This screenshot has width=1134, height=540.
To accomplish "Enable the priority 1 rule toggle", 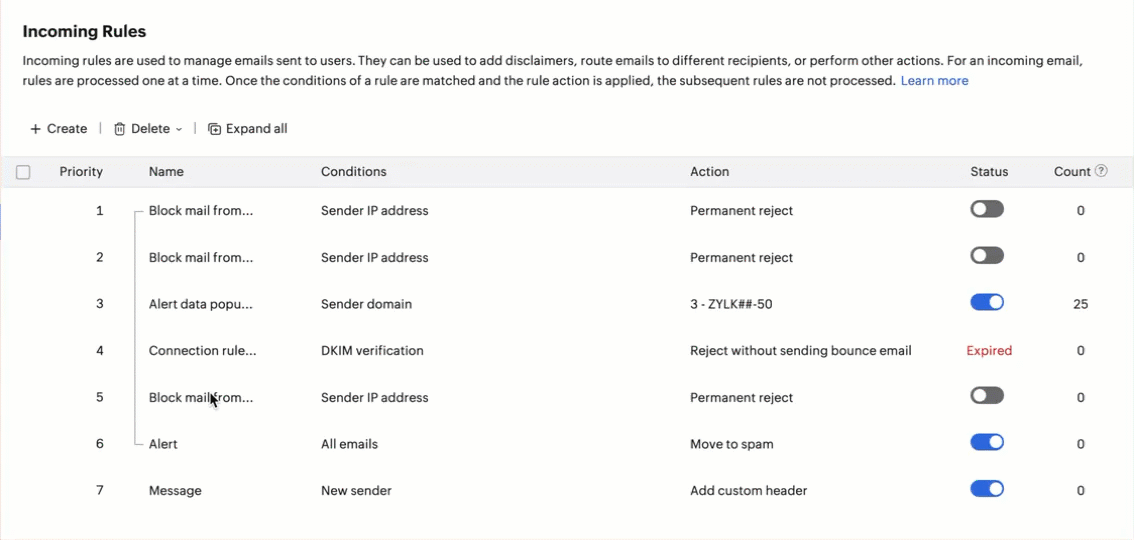I will (987, 210).
